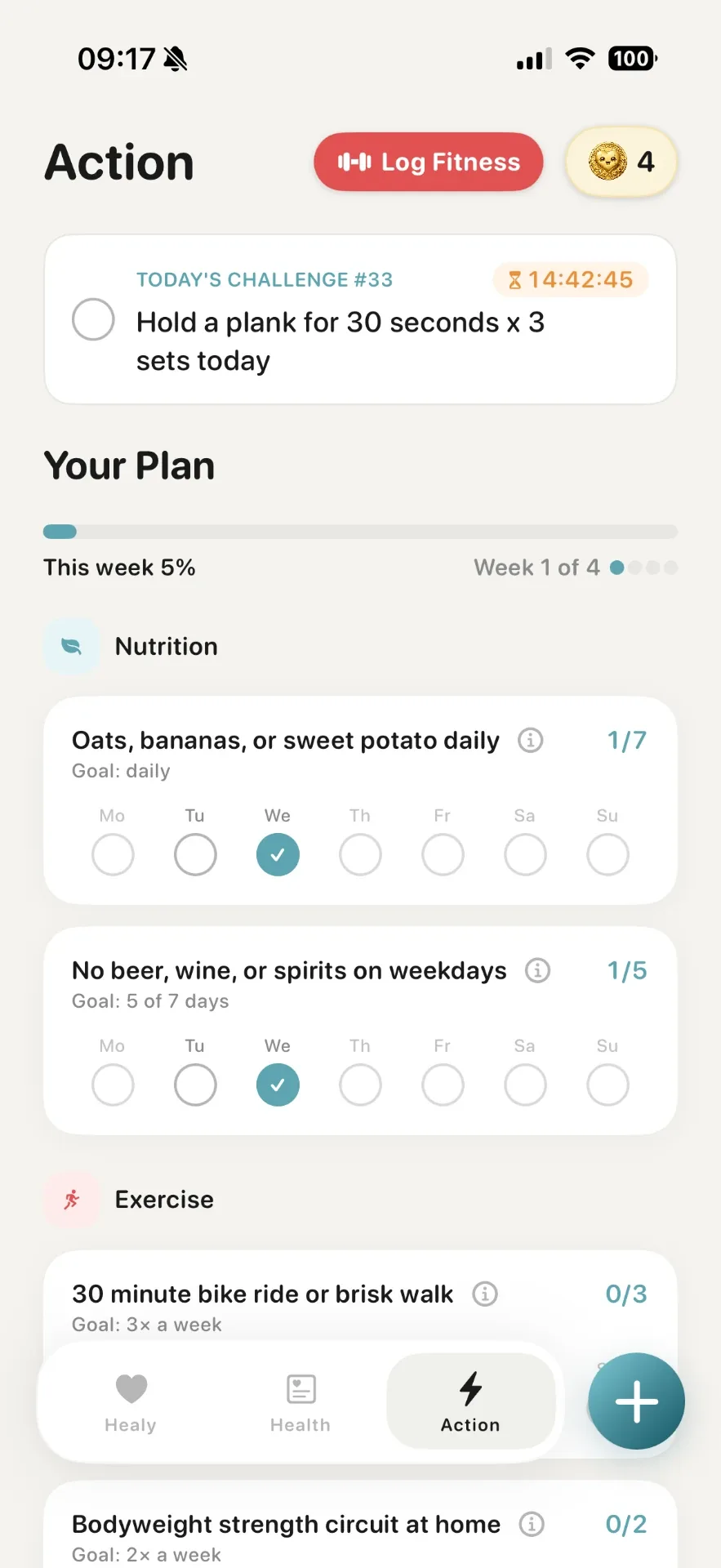Tap the Nutrition leaf icon

[72, 647]
